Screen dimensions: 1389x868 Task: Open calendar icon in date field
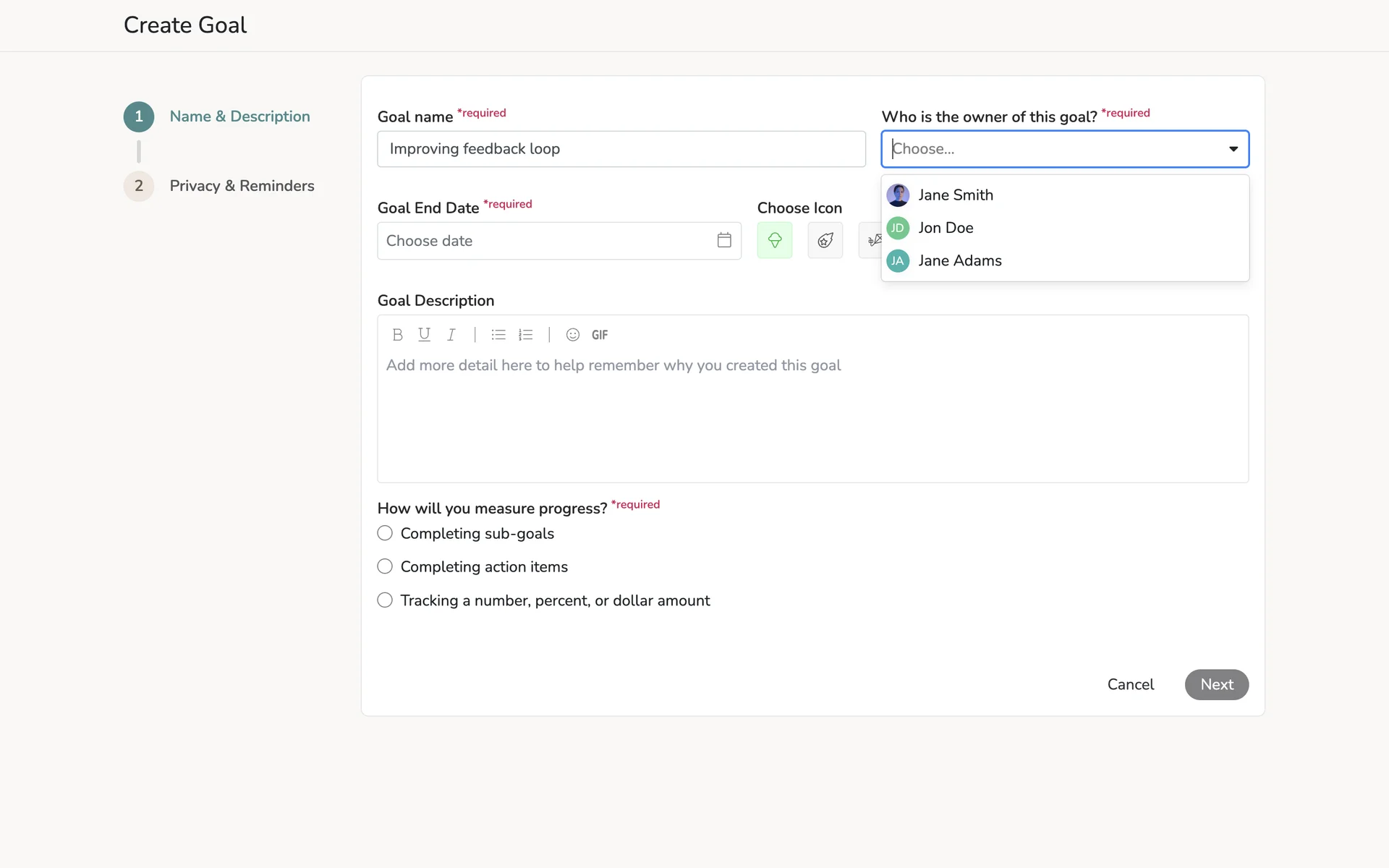724,240
